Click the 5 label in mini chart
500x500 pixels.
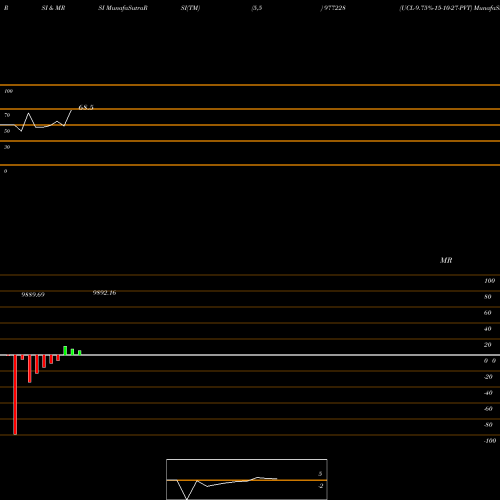(320, 474)
